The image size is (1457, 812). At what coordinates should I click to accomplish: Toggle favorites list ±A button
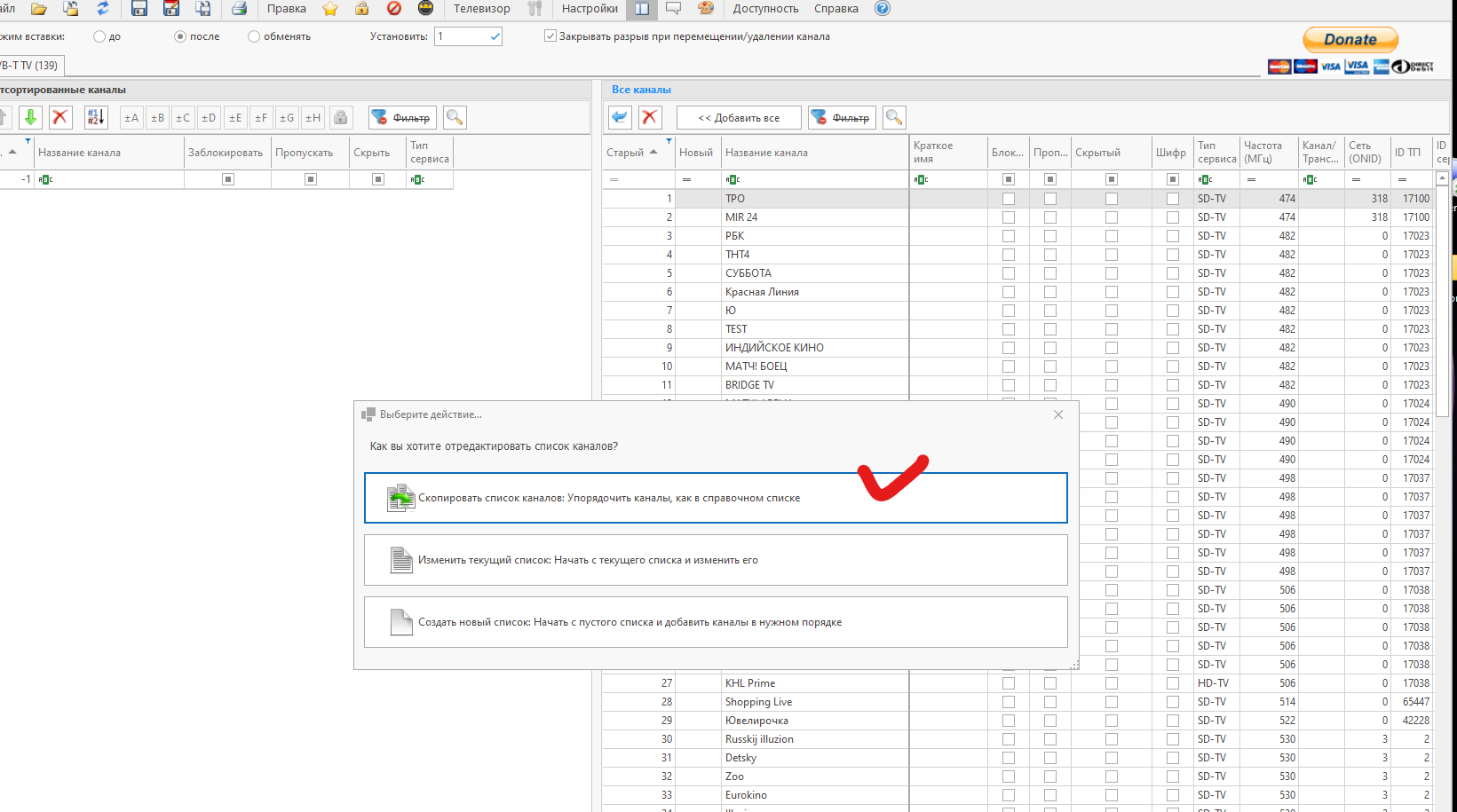131,117
